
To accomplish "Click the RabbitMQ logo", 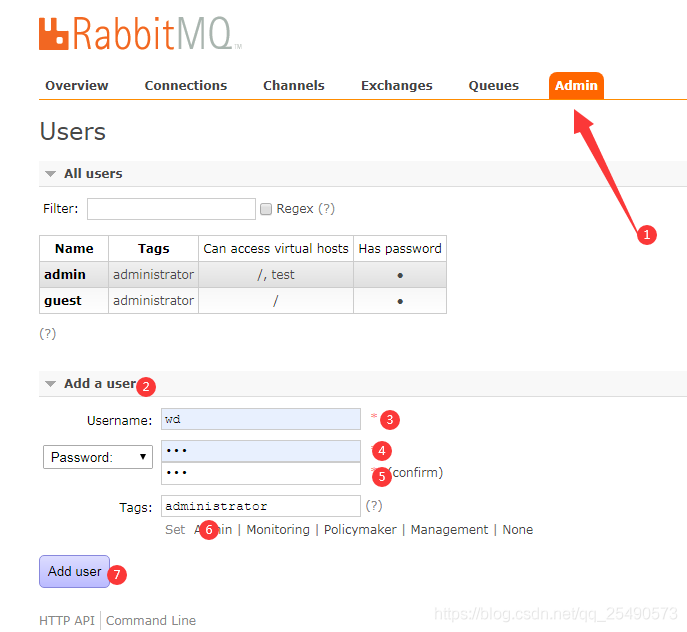I will point(140,34).
